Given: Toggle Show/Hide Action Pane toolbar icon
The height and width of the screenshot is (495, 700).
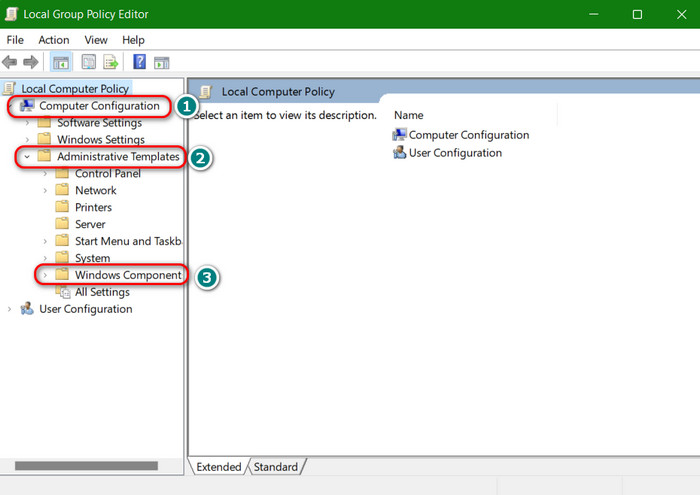Looking at the screenshot, I should coord(161,63).
